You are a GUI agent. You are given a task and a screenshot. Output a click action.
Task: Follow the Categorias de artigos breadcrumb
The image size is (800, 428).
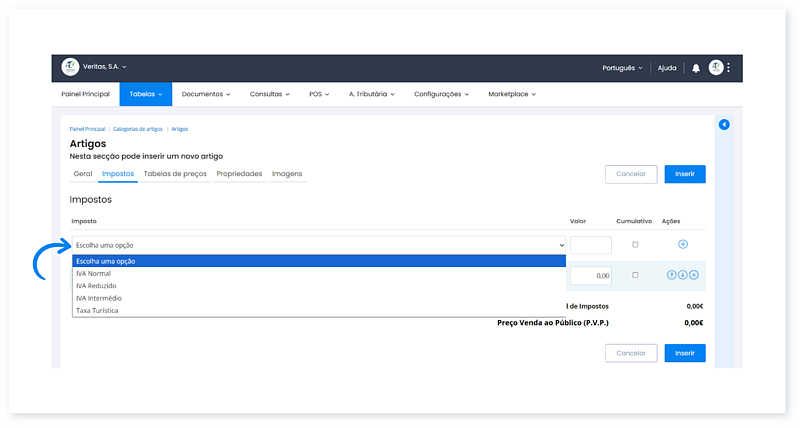[x=139, y=129]
